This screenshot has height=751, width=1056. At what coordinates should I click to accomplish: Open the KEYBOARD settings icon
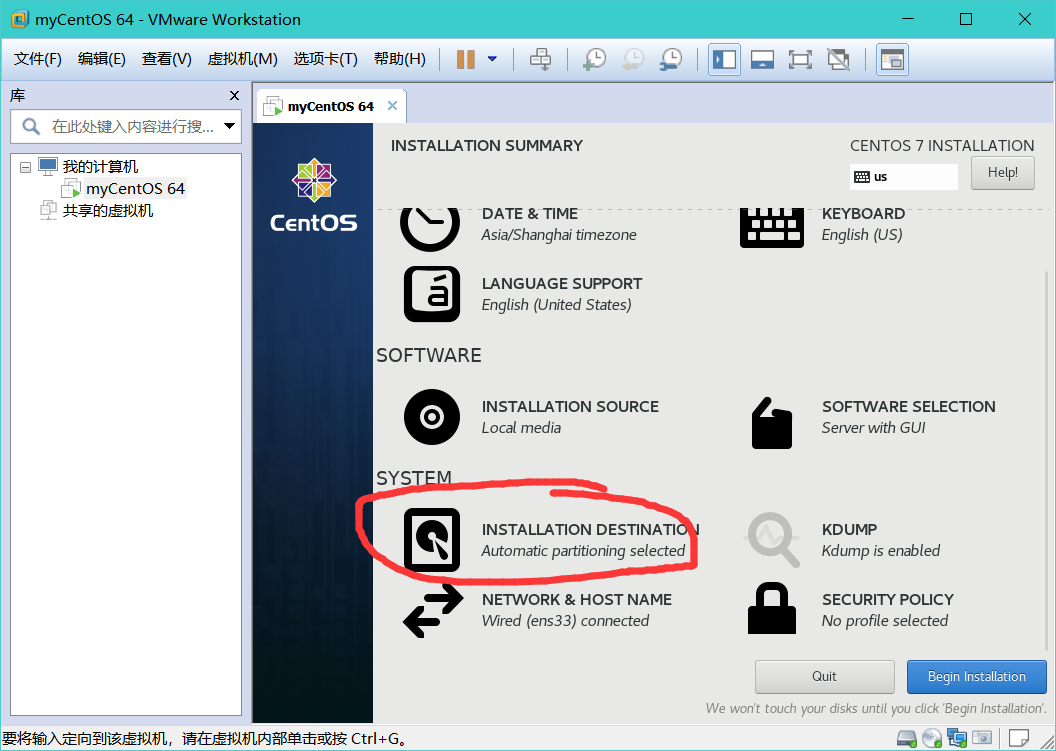(x=772, y=228)
